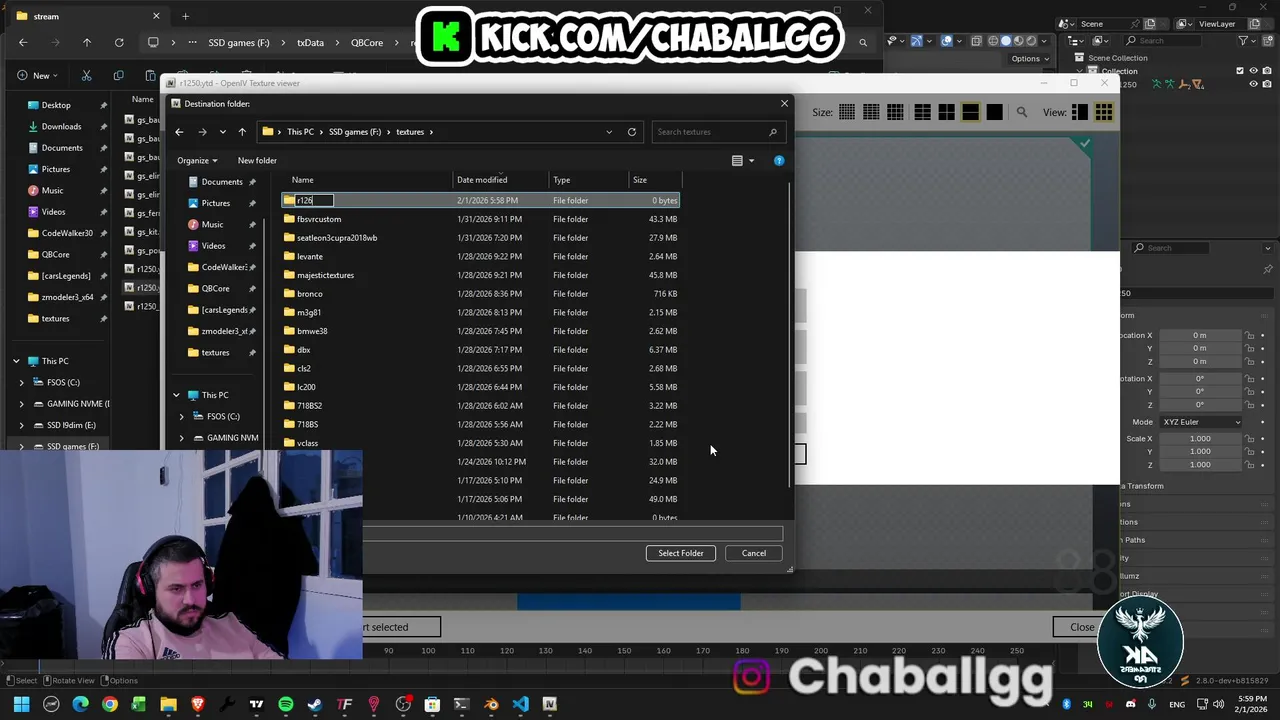The image size is (1280, 720).
Task: Choose the four-tile size icon in OpenIV
Action: 946,112
